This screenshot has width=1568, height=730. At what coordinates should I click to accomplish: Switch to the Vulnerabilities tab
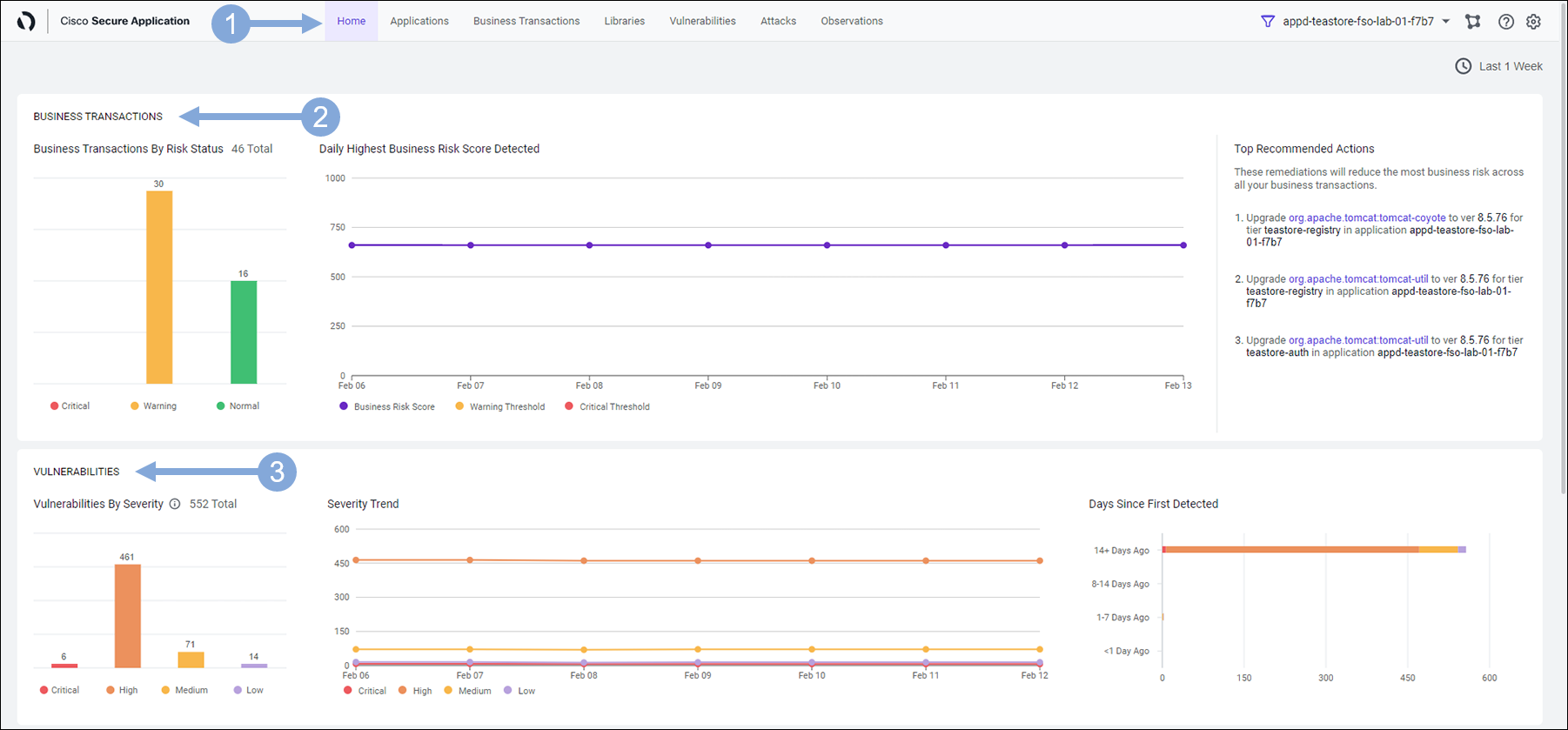point(702,21)
